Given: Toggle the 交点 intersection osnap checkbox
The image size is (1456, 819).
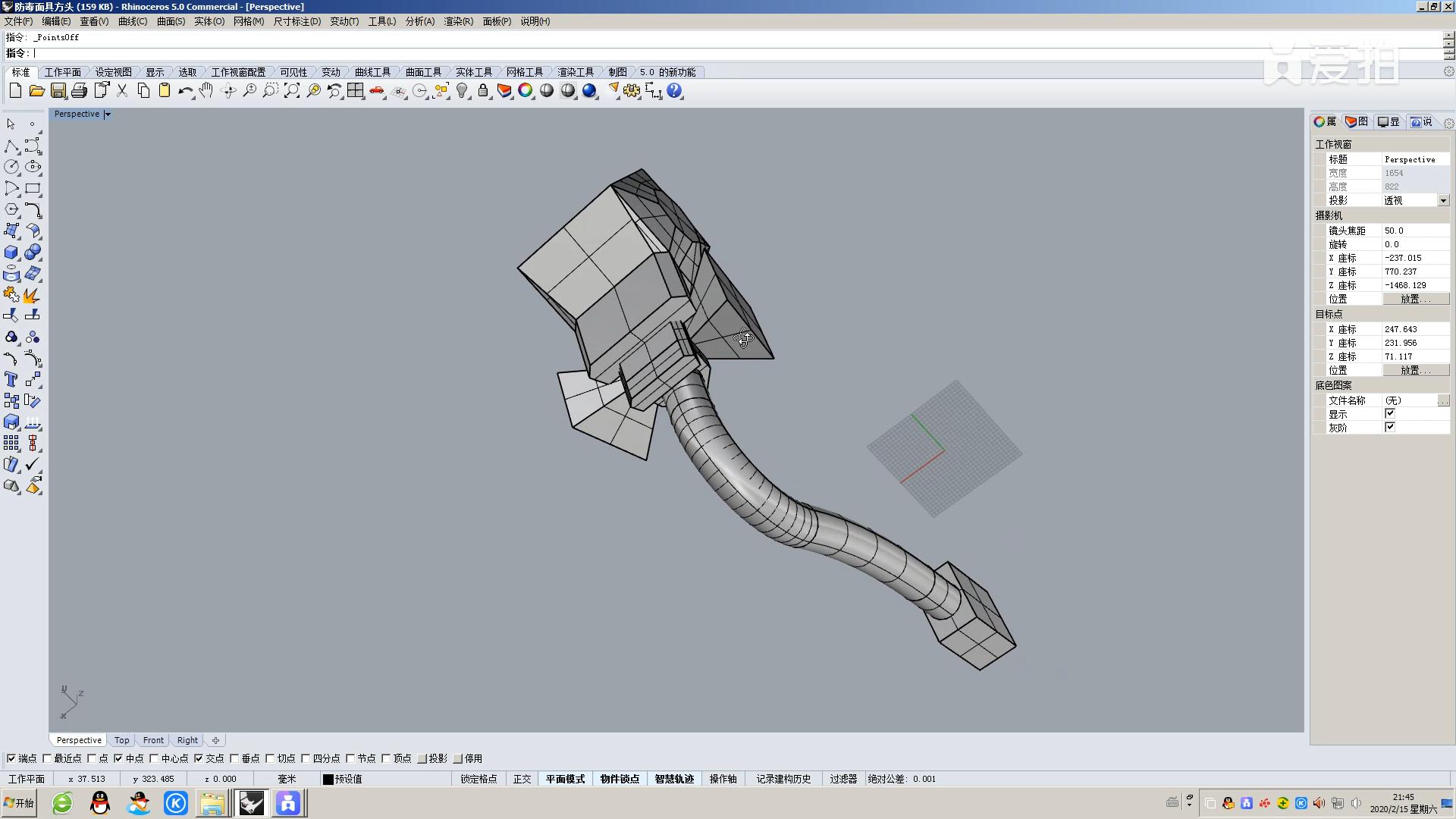Looking at the screenshot, I should tap(199, 758).
